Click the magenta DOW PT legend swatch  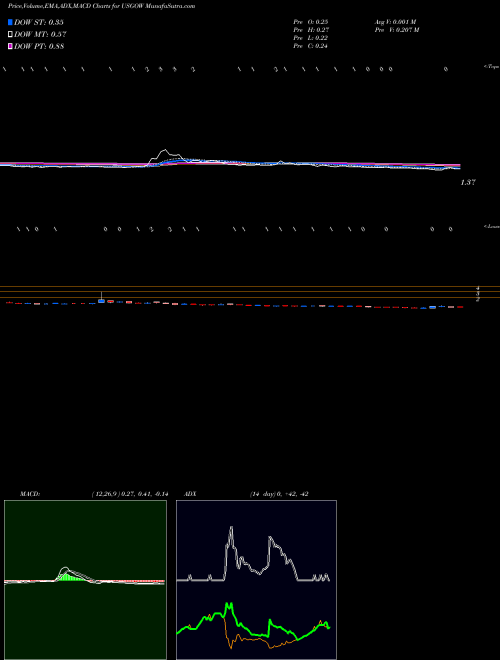pyautogui.click(x=10, y=46)
